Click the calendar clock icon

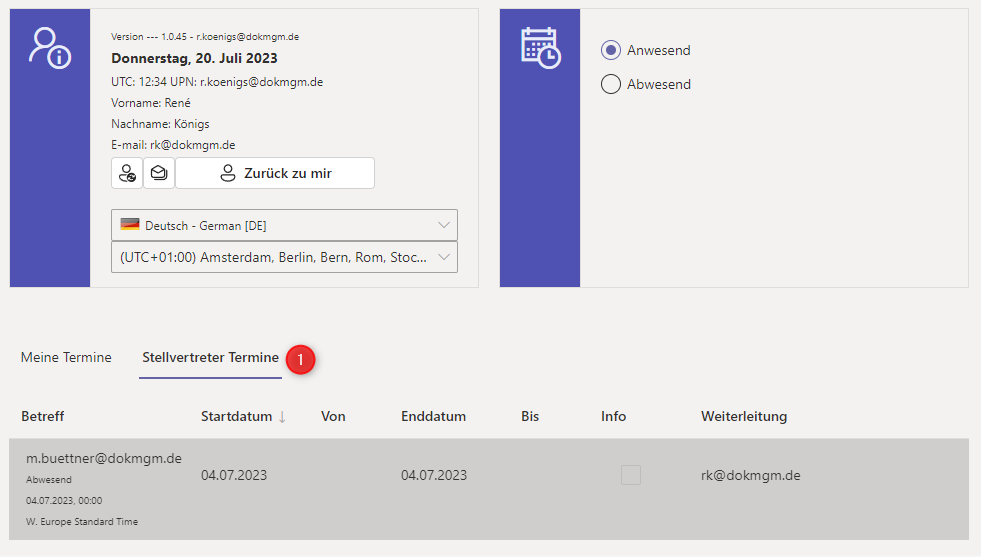click(540, 48)
